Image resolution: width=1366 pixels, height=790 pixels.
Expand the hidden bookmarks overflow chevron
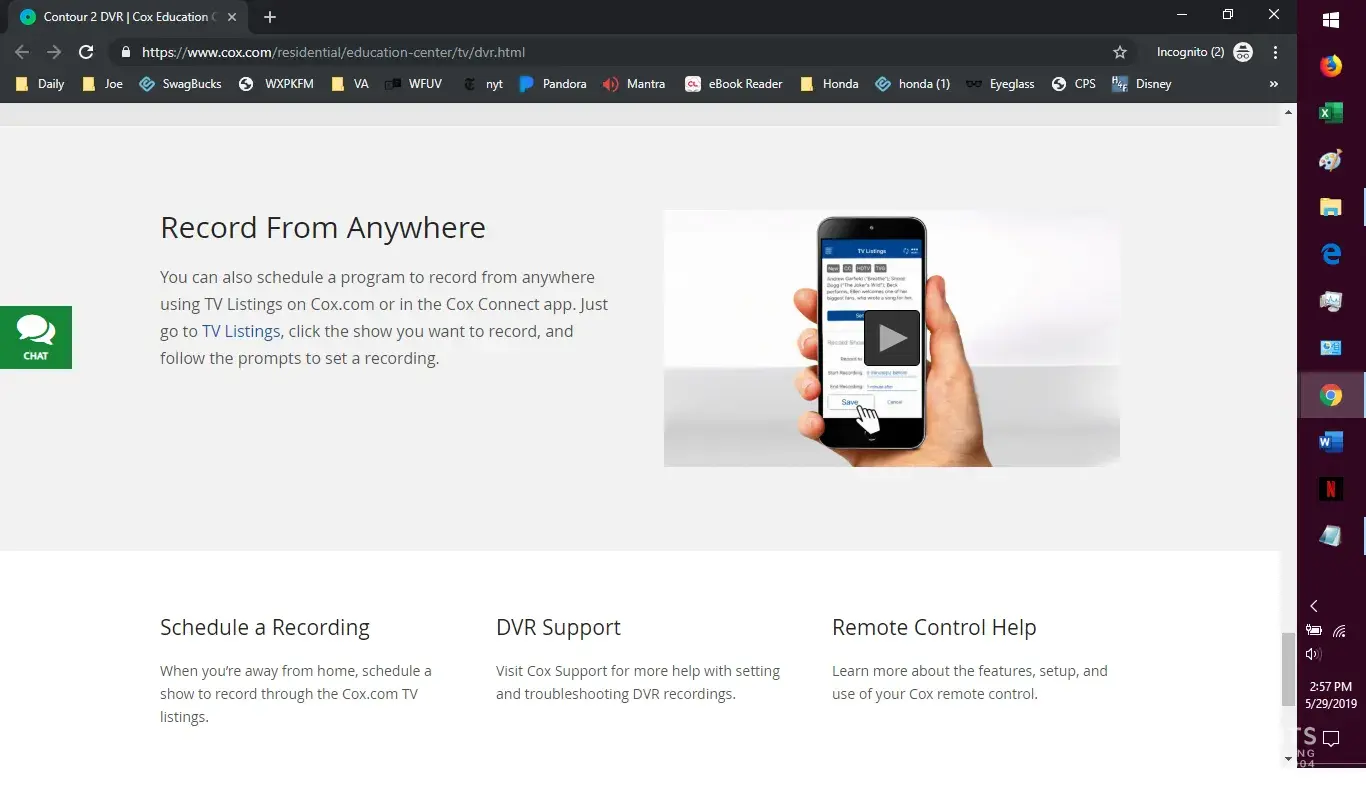[x=1273, y=84]
